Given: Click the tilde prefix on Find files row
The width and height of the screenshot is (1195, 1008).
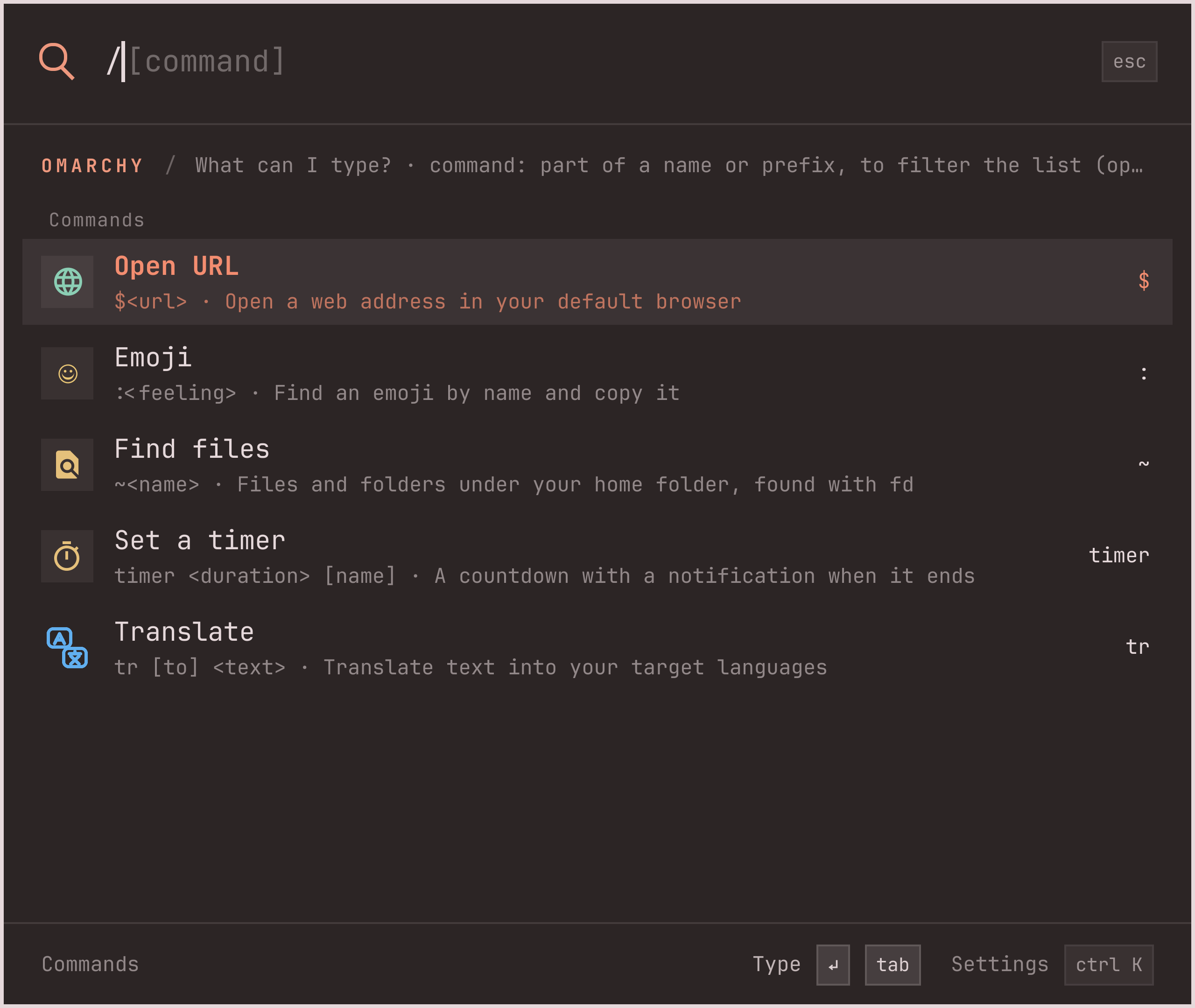Looking at the screenshot, I should [x=1144, y=463].
